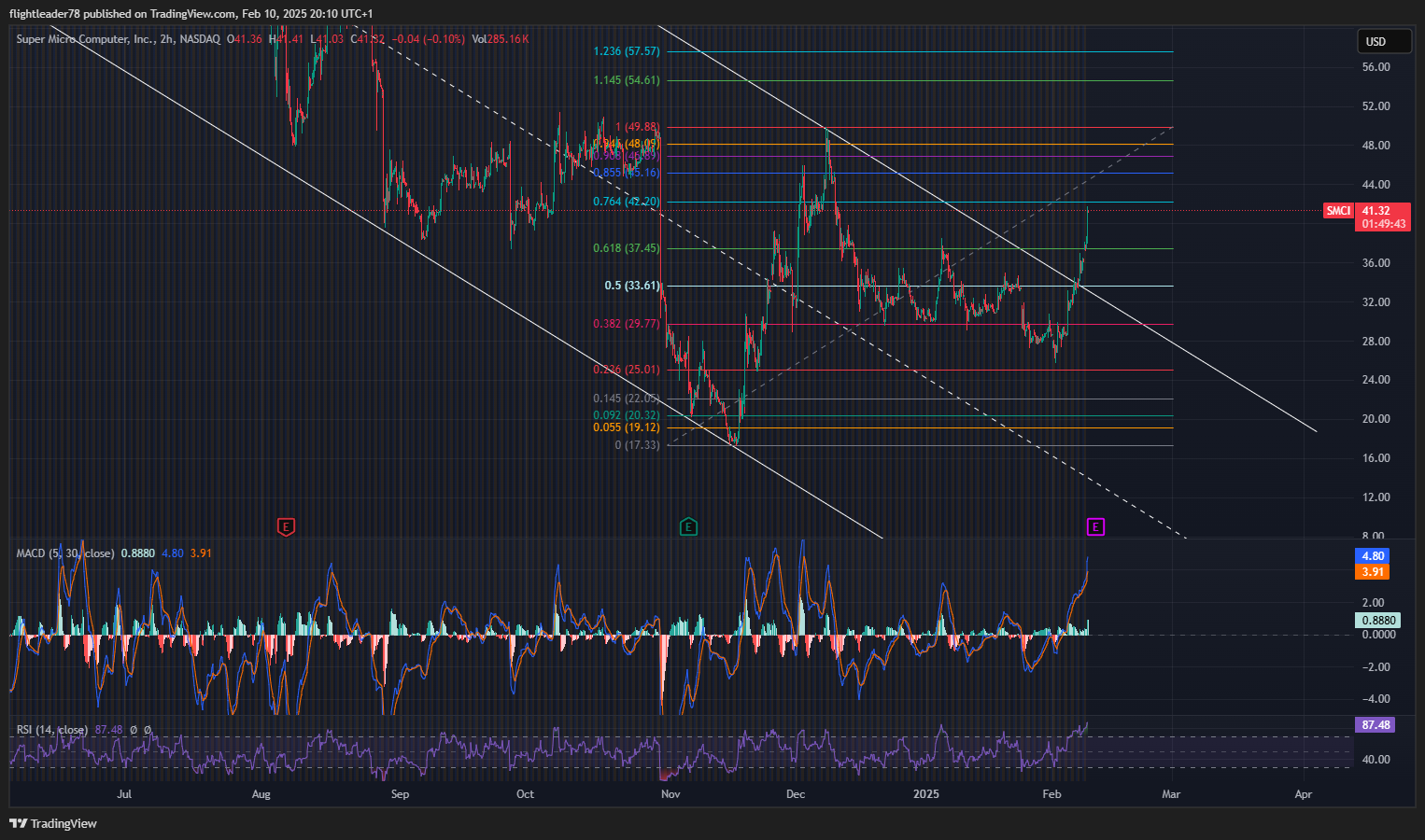Click the TradingView logo at bottom left

point(53,823)
